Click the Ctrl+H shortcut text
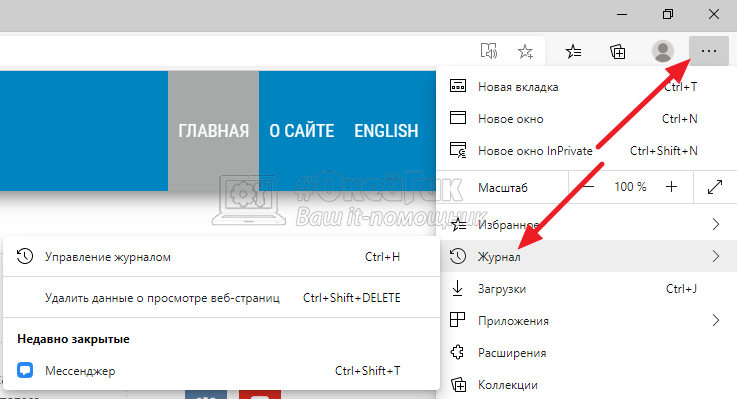The height and width of the screenshot is (399, 737). (x=382, y=257)
